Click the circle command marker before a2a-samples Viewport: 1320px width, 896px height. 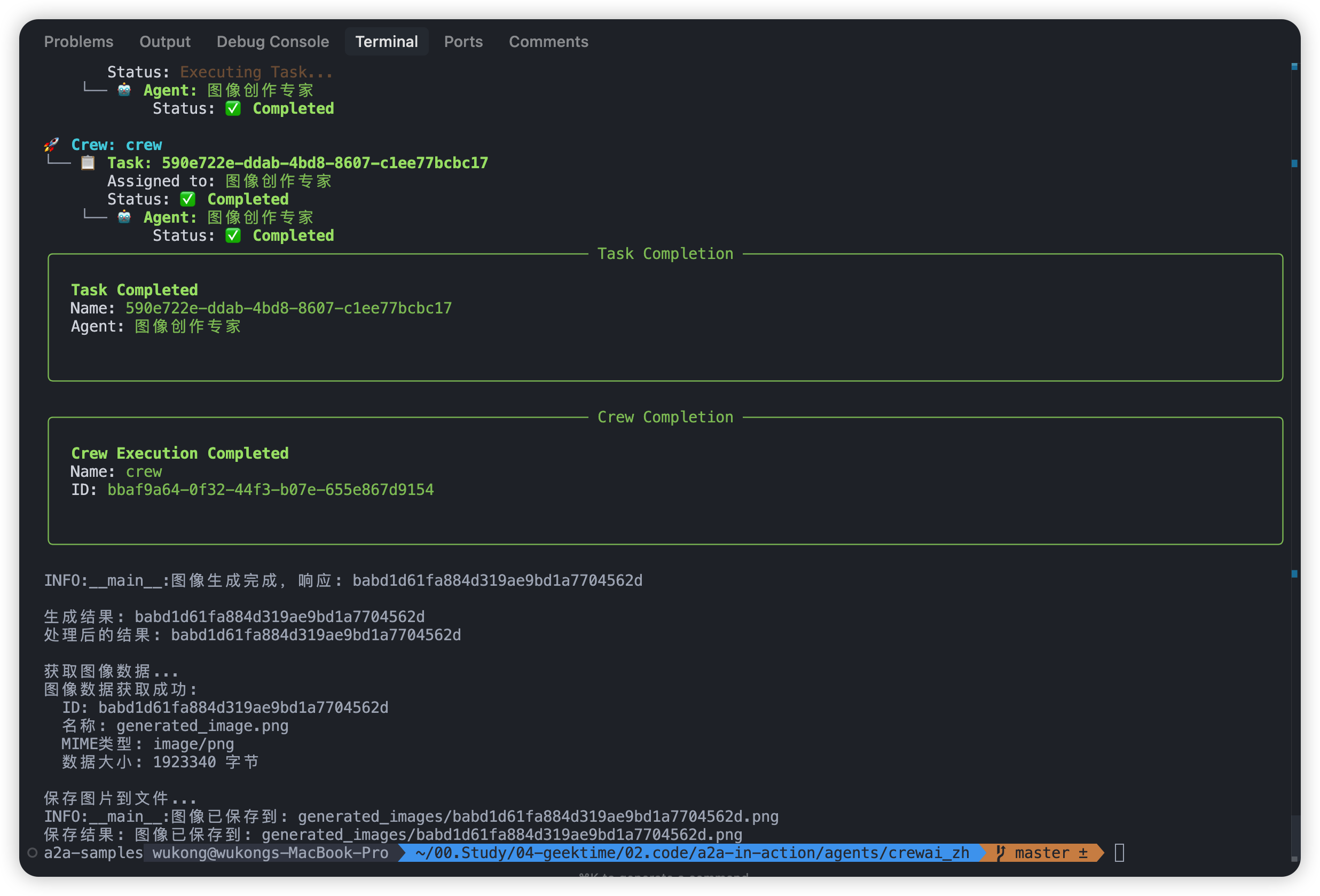pos(33,852)
